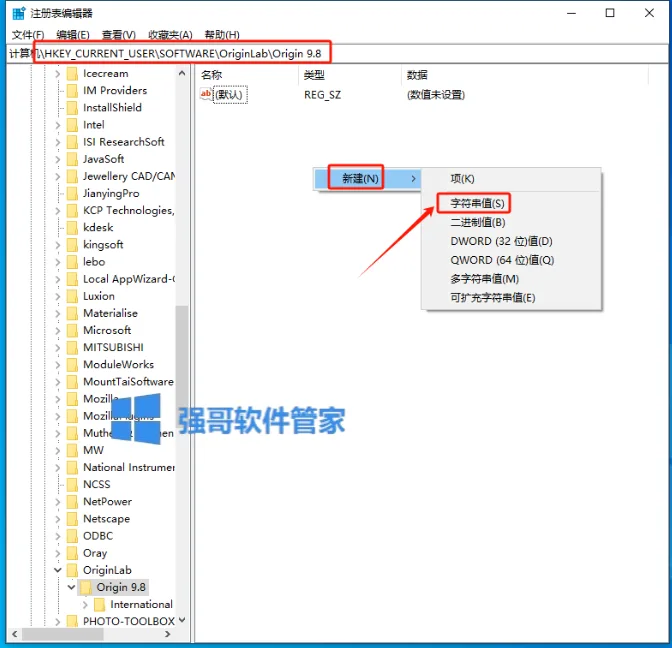Expand the Microsoft key
The width and height of the screenshot is (672, 648).
[x=58, y=330]
